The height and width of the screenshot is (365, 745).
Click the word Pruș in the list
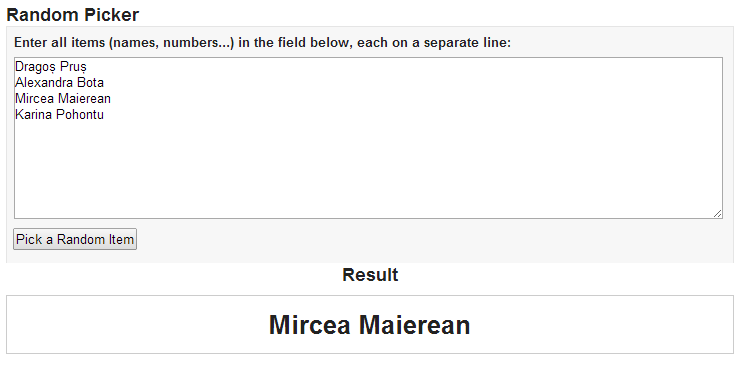pyautogui.click(x=74, y=67)
